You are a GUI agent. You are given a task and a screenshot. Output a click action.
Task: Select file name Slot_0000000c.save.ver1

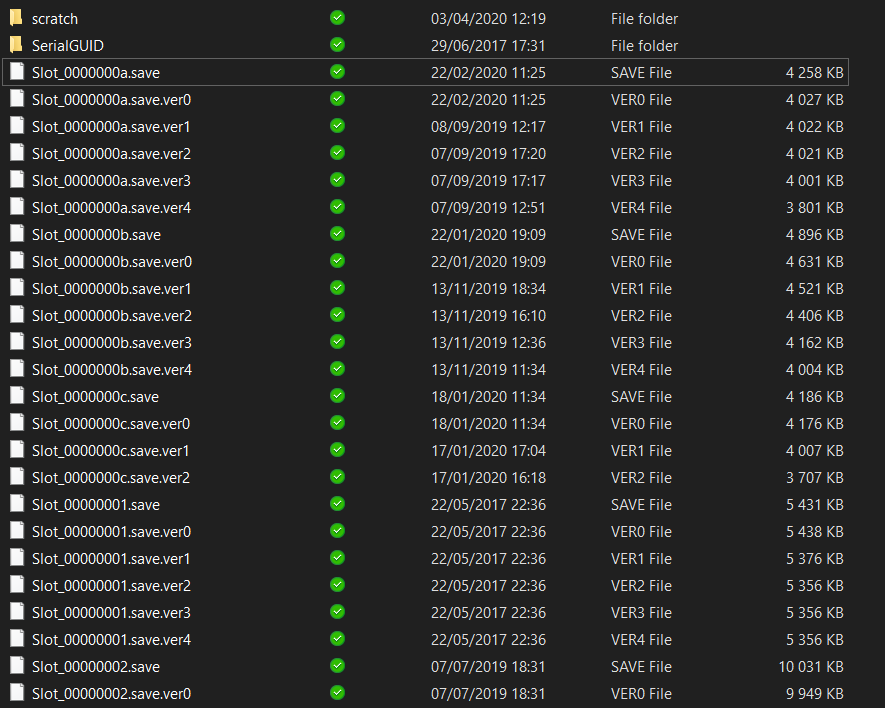(x=111, y=451)
